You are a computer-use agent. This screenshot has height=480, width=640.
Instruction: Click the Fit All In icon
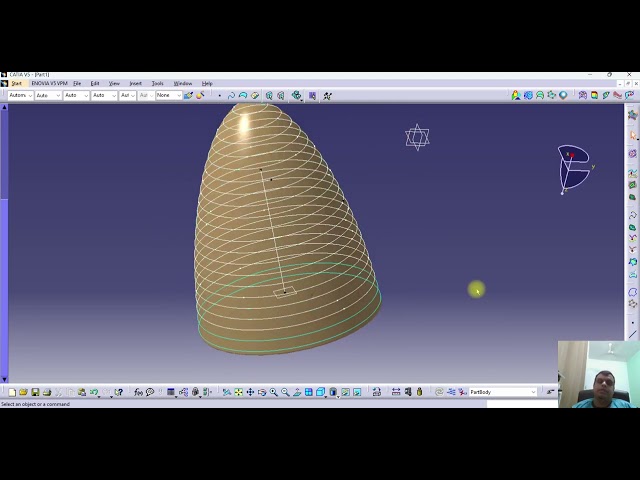click(238, 392)
